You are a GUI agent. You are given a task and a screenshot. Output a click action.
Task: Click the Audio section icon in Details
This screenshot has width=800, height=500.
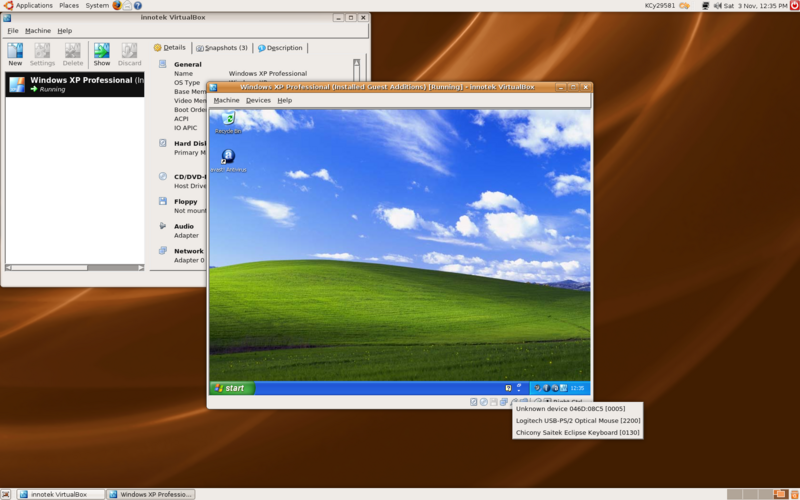click(x=162, y=226)
